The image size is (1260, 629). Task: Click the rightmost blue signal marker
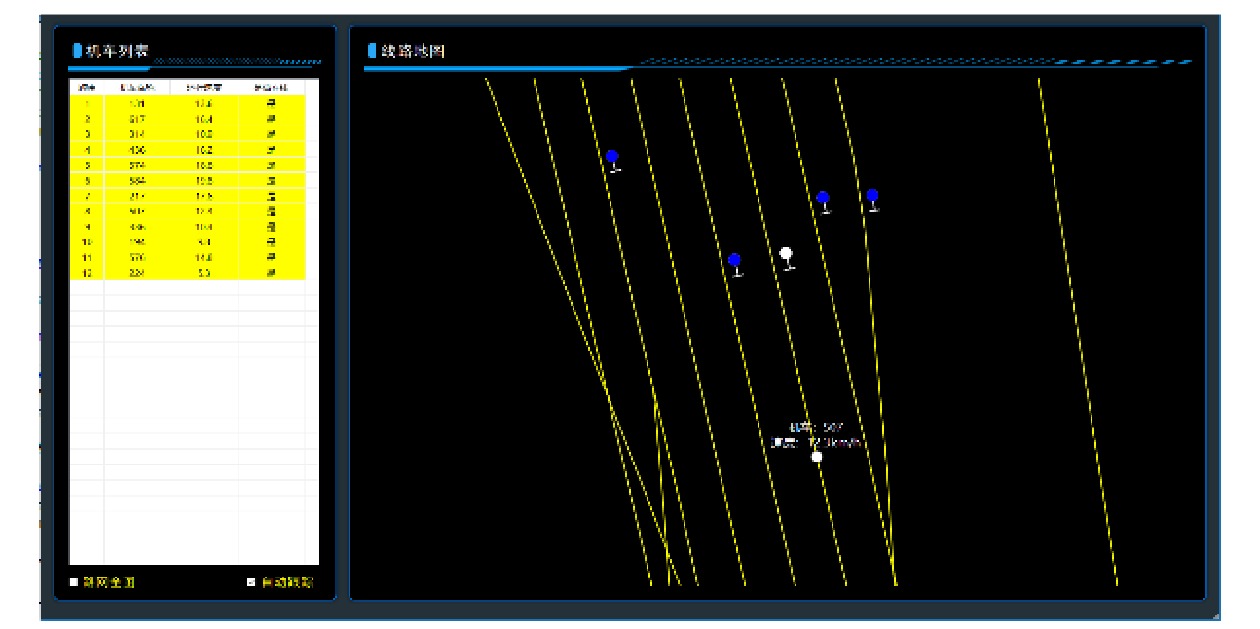tap(872, 197)
